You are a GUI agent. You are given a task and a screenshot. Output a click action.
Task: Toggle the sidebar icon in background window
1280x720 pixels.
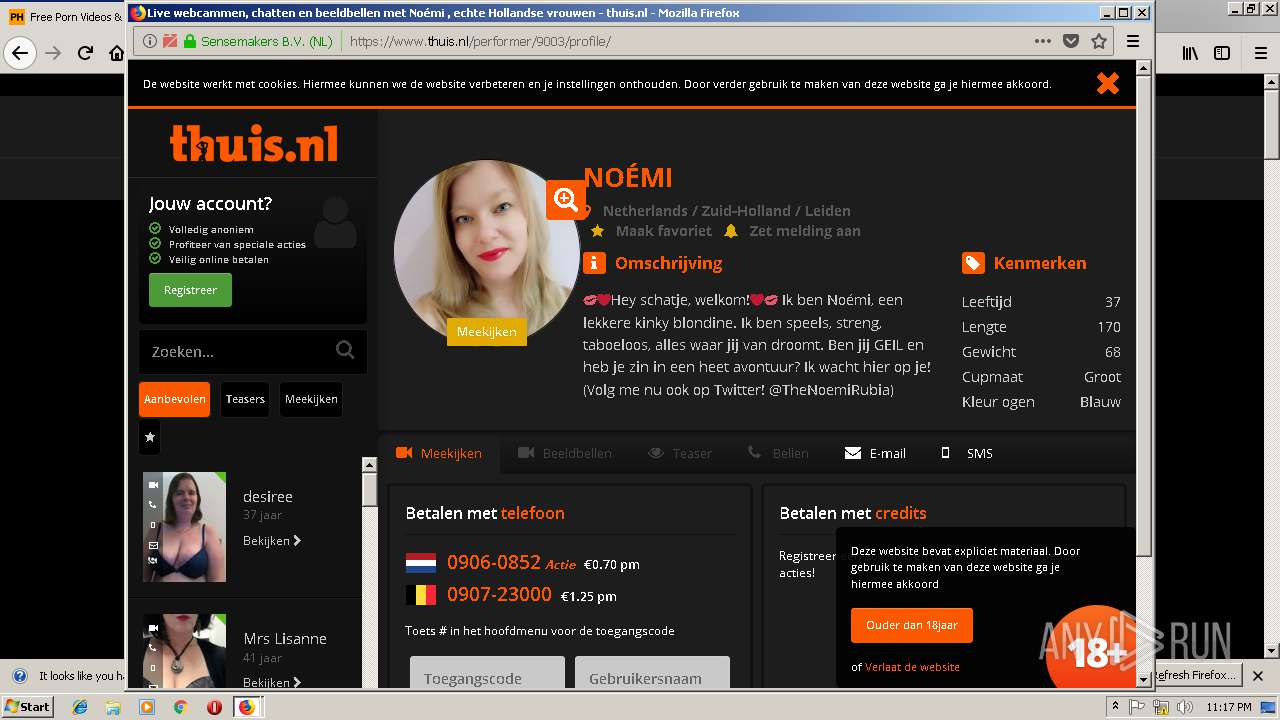pyautogui.click(x=1222, y=53)
